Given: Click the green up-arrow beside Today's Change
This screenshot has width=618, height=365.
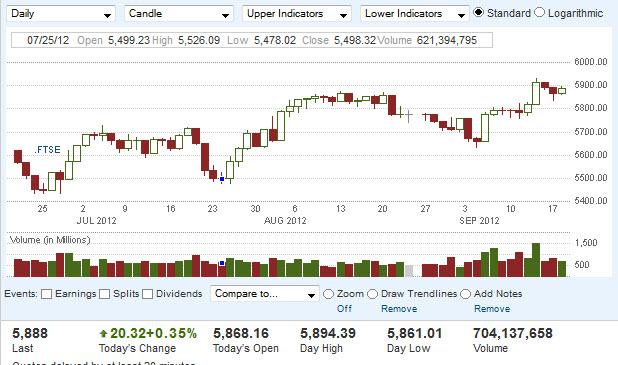Looking at the screenshot, I should click(x=104, y=334).
